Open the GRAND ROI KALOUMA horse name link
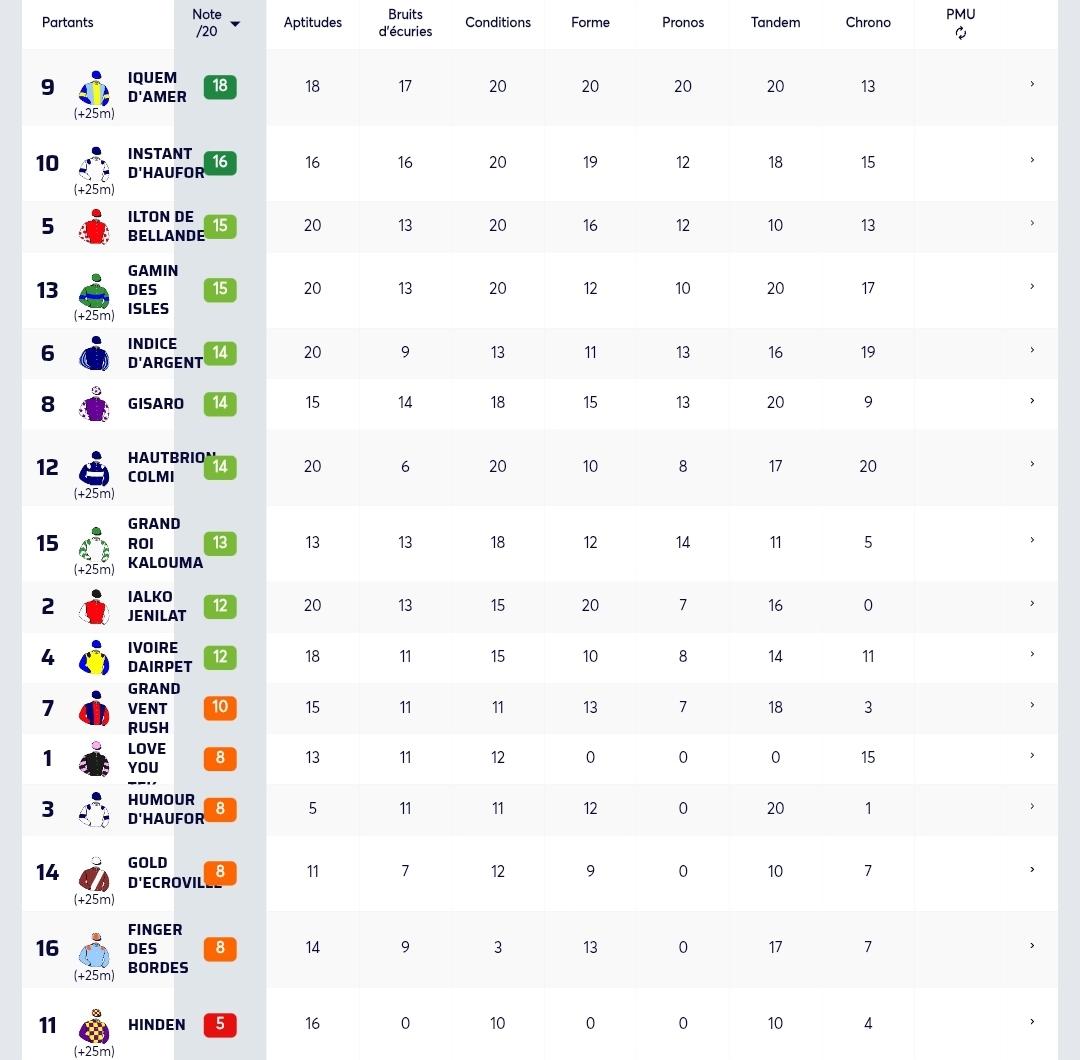The image size is (1080, 1060). point(165,543)
